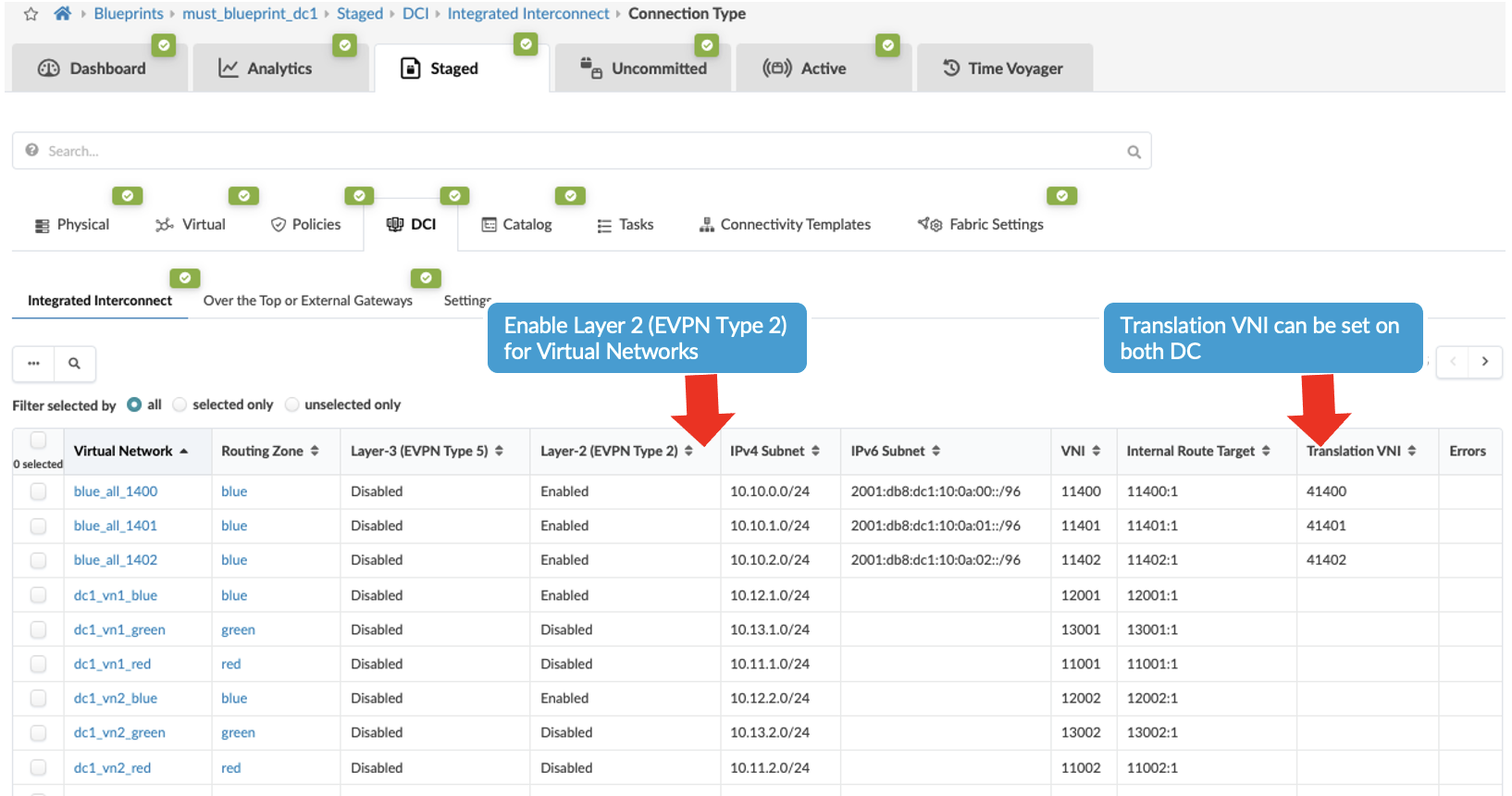
Task: Select the 'selected only' filter radio button
Action: [x=180, y=404]
